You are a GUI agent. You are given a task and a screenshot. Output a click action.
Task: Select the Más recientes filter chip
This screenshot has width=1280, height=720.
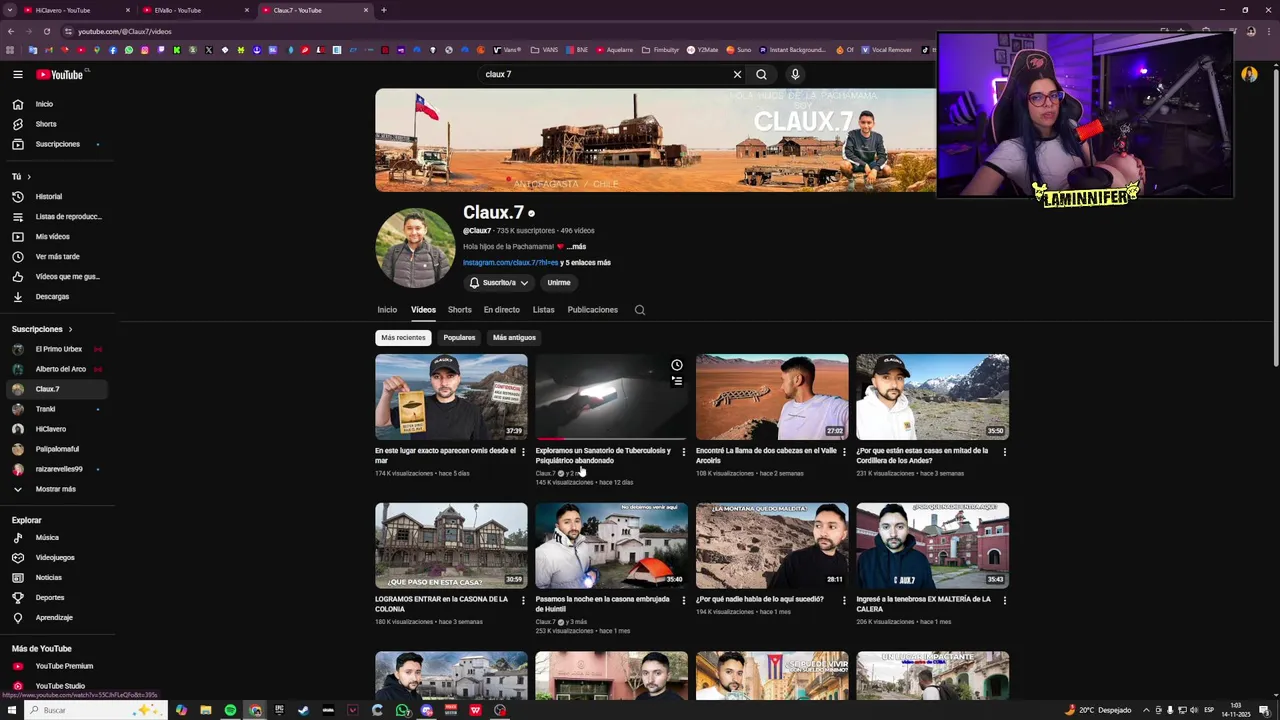point(403,338)
